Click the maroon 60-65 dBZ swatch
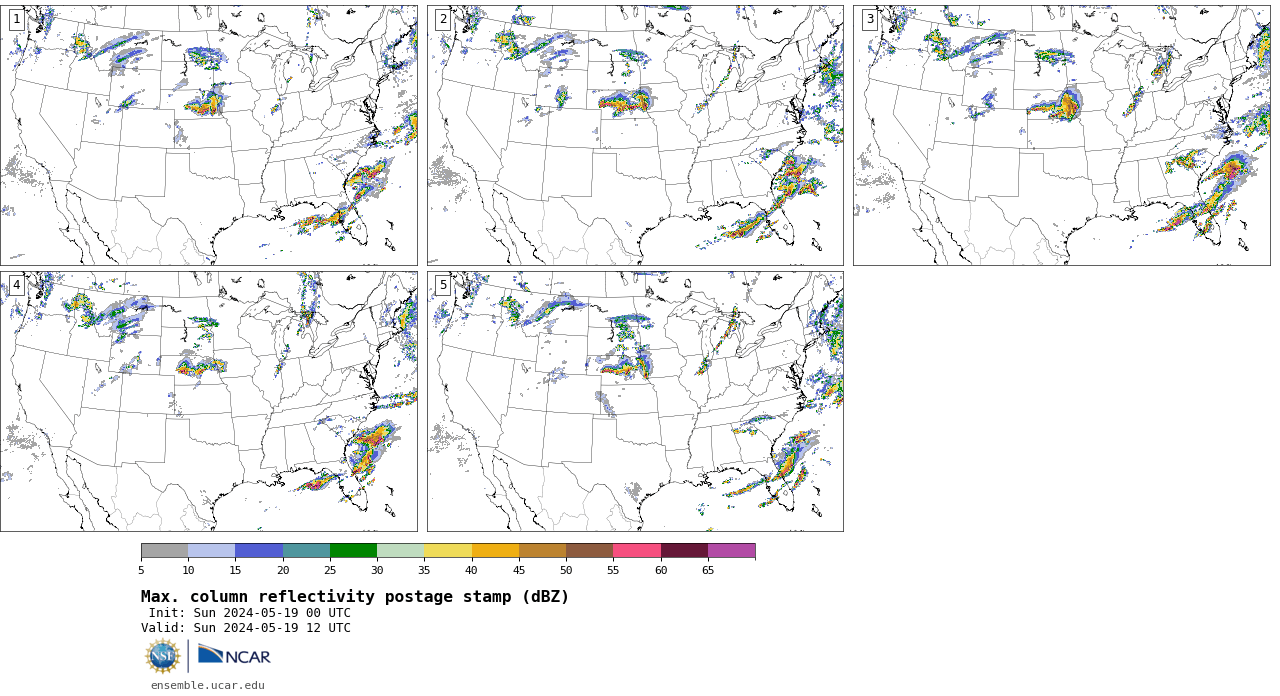 (x=684, y=550)
